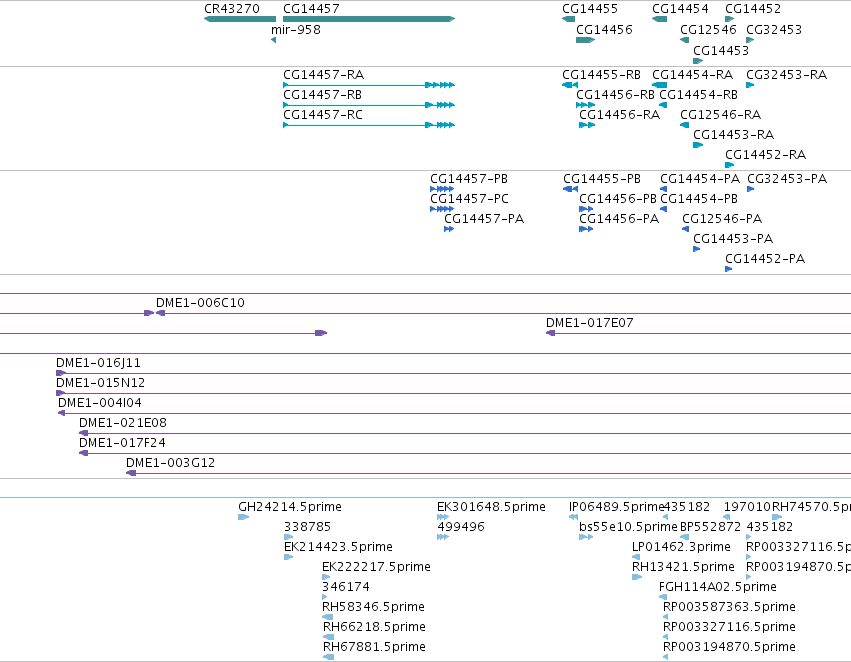This screenshot has height=662, width=851.
Task: Click the CG14454 gene label
Action: tap(680, 9)
